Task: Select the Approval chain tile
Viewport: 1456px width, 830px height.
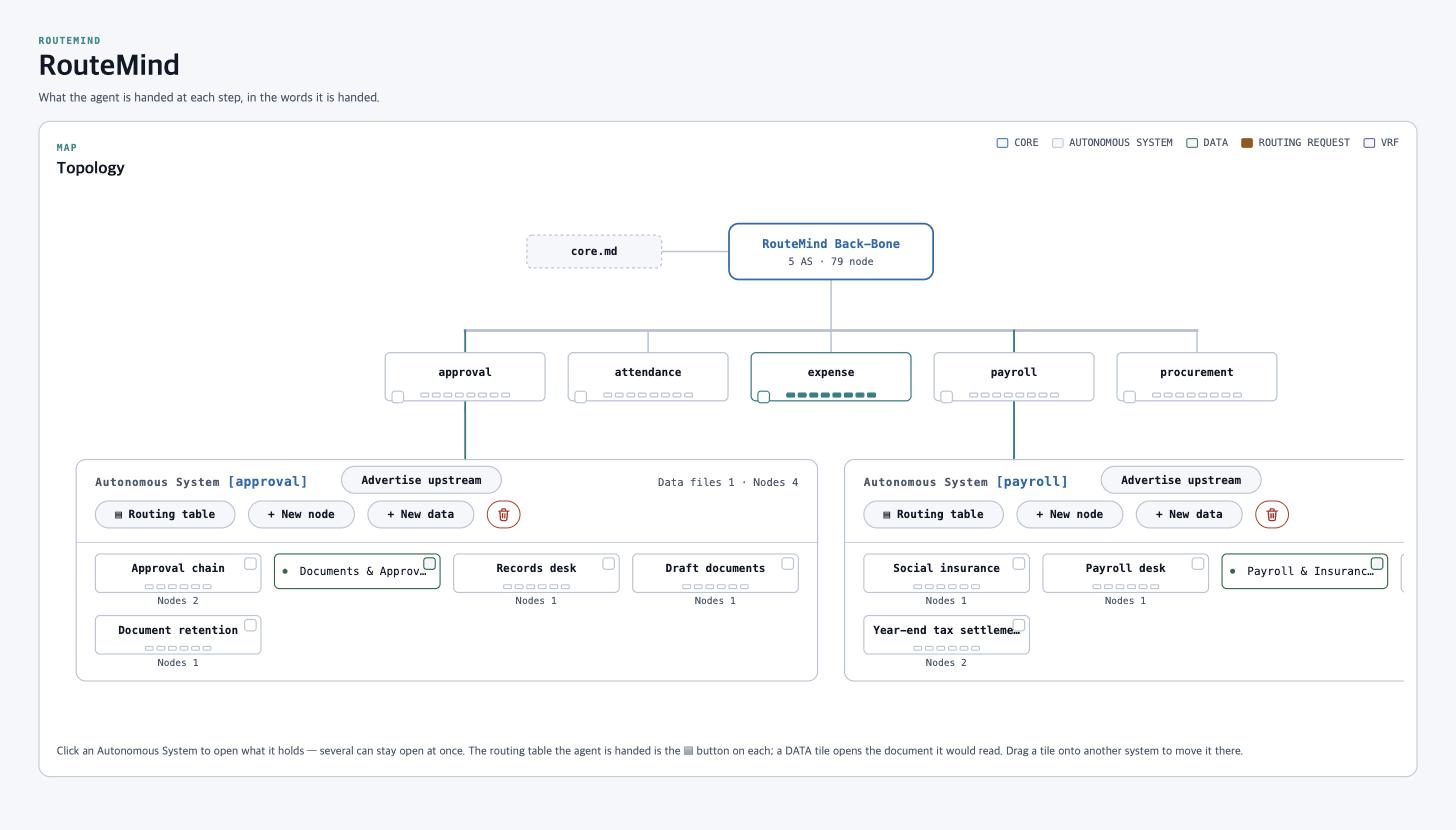Action: pyautogui.click(x=178, y=573)
